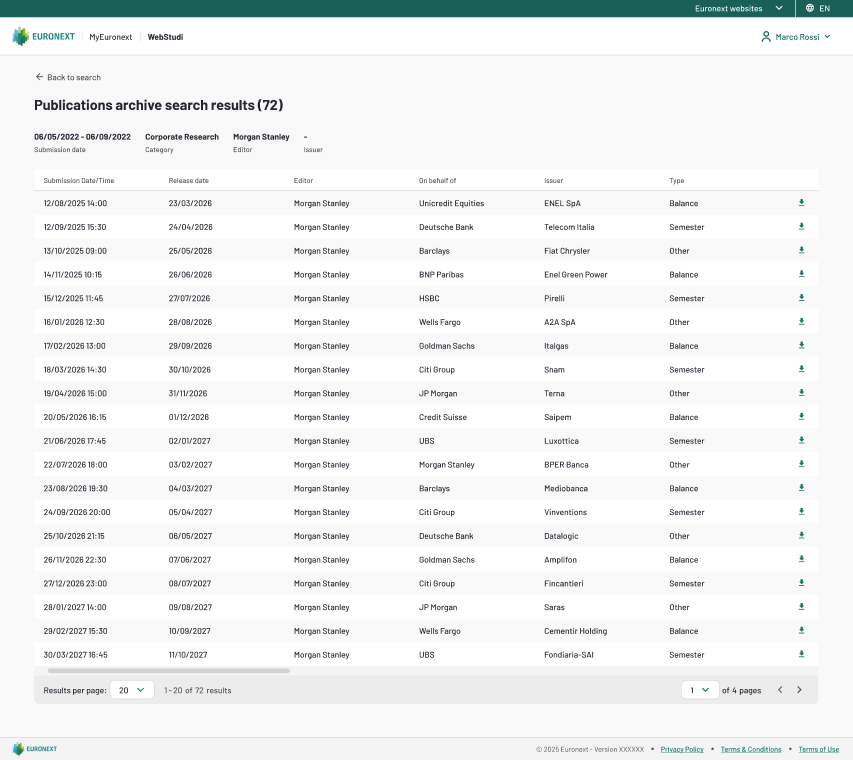
Task: Download the Saipem publication
Action: (x=801, y=417)
